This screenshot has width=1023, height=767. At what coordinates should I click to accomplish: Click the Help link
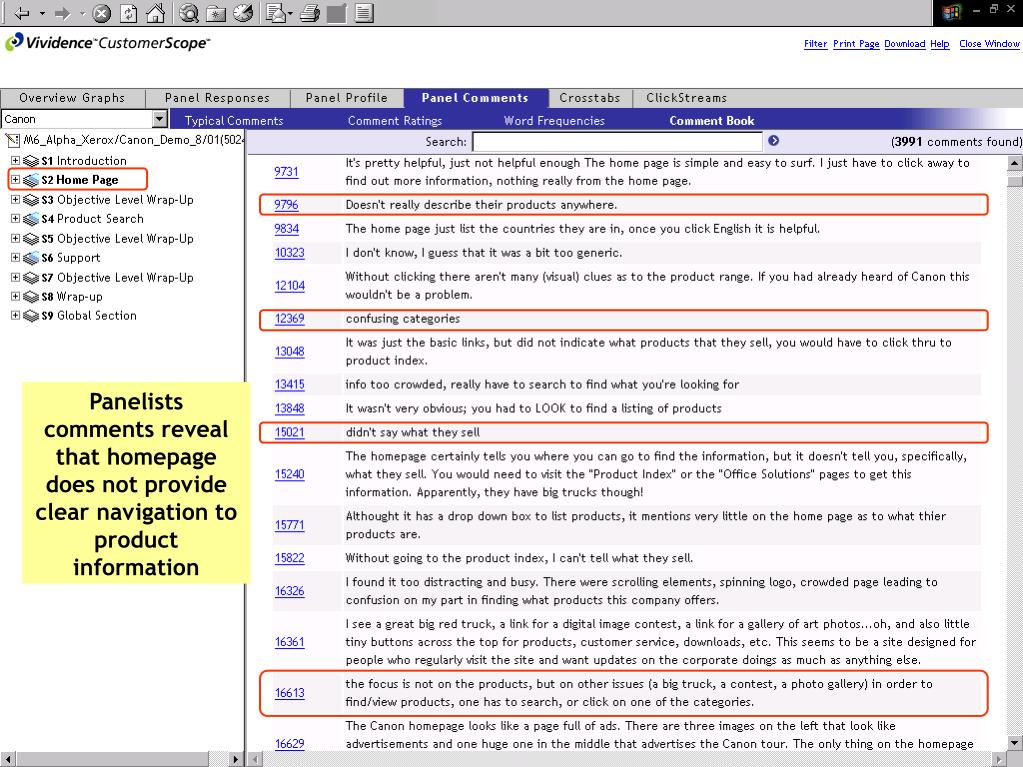[939, 44]
